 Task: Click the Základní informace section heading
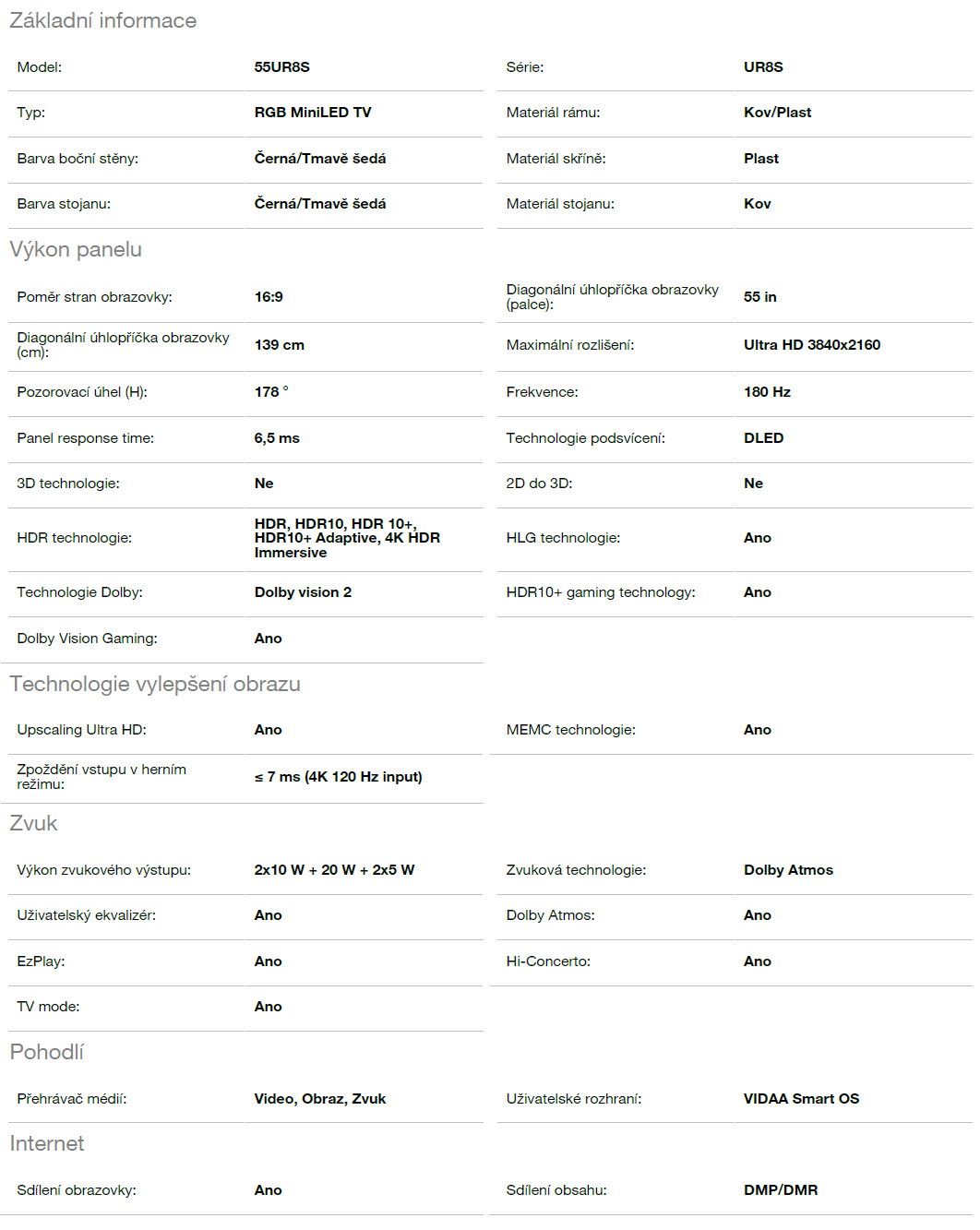(x=103, y=20)
